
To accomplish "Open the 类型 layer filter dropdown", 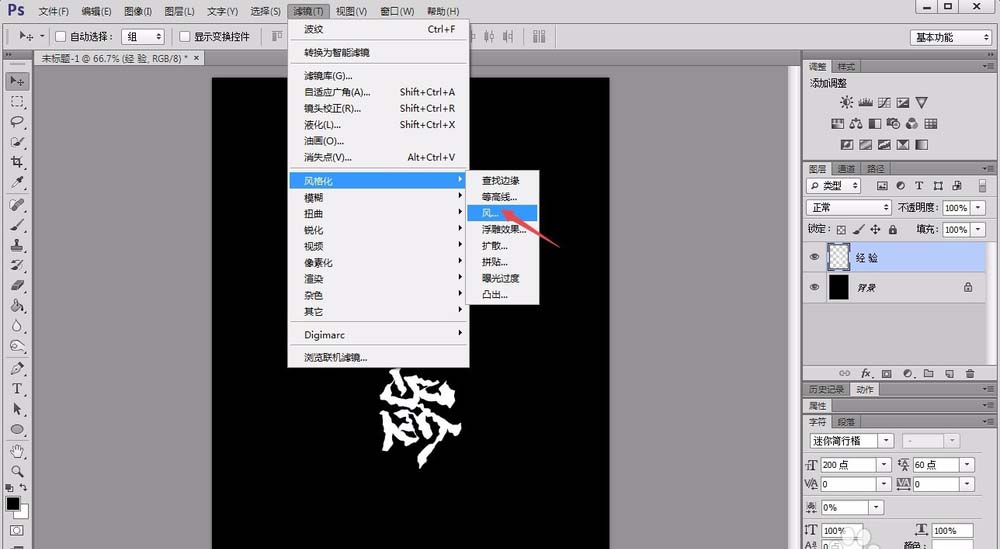I will [x=834, y=186].
